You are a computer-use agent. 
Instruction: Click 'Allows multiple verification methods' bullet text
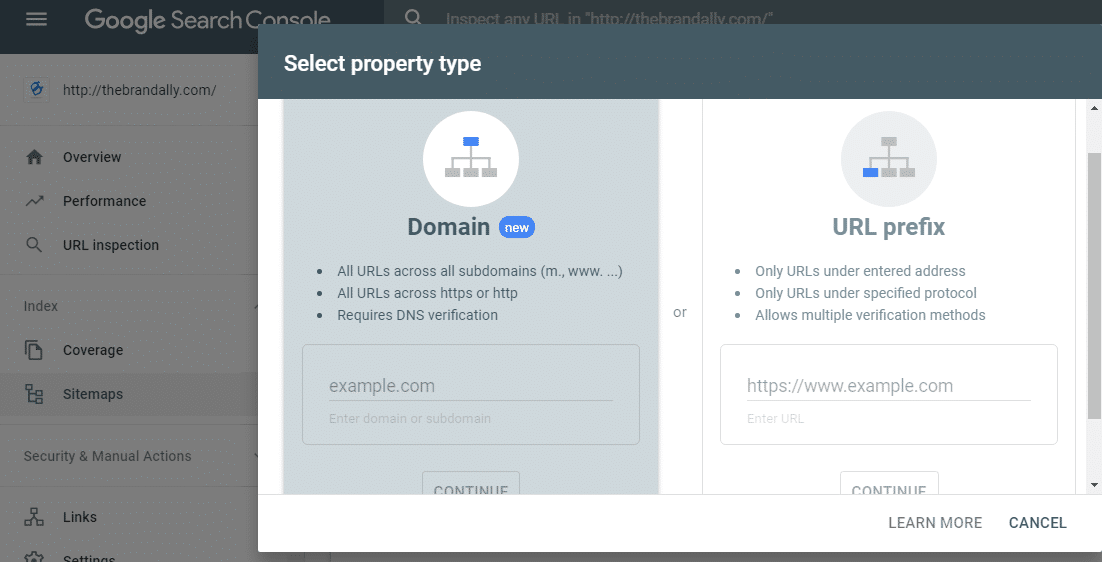point(870,315)
